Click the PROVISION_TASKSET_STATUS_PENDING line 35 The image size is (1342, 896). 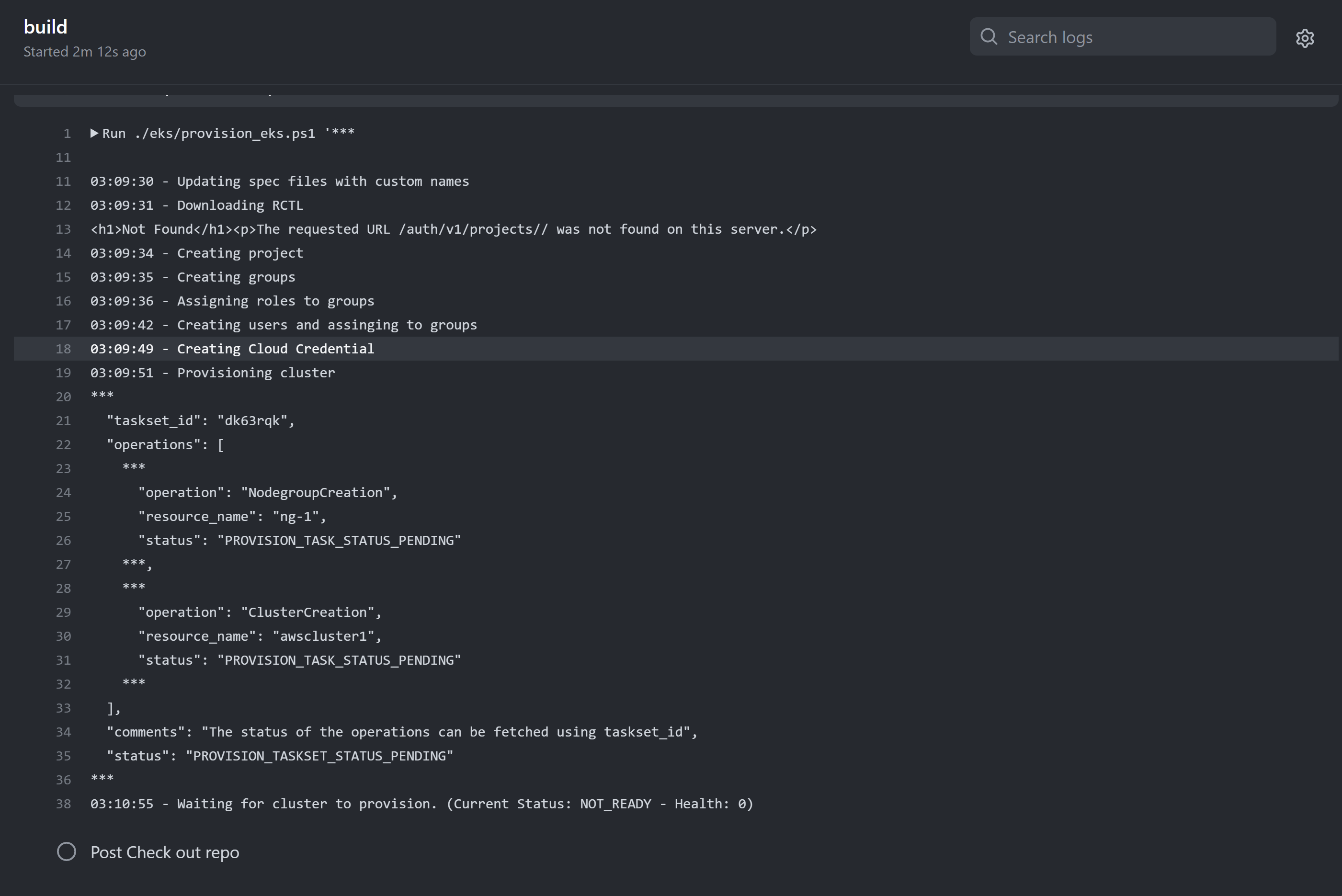[271, 755]
